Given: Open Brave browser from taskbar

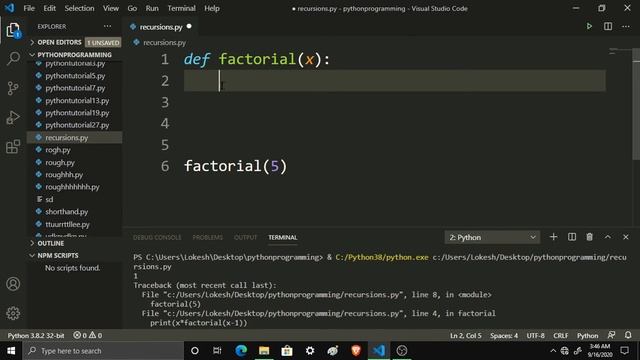Looking at the screenshot, I should tap(356, 351).
